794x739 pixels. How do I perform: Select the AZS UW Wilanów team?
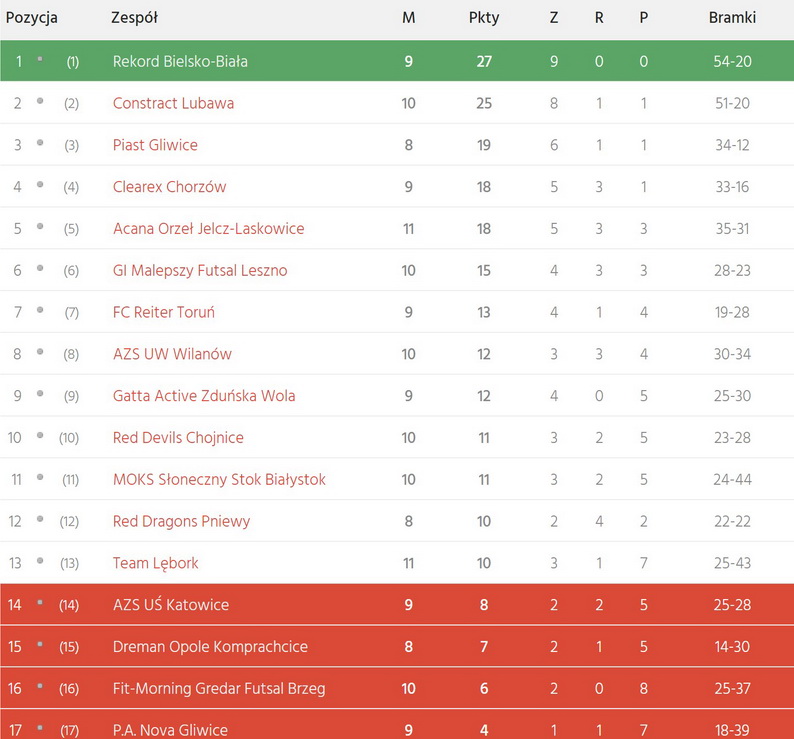(x=172, y=354)
